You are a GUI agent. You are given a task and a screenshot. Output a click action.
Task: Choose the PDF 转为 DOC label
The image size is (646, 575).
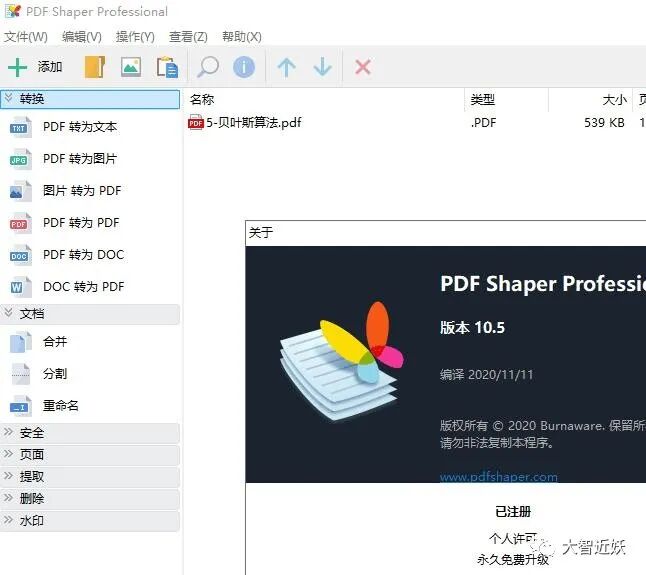(x=83, y=255)
